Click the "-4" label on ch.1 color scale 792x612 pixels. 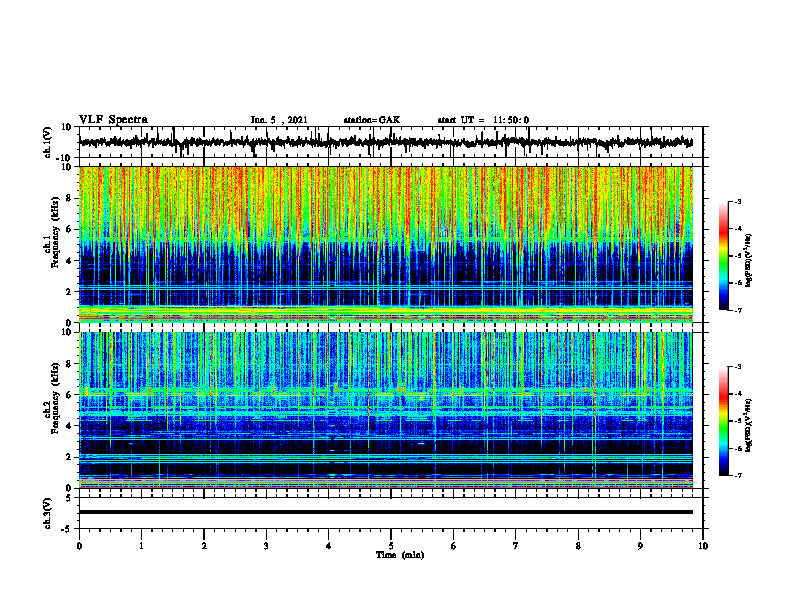738,229
